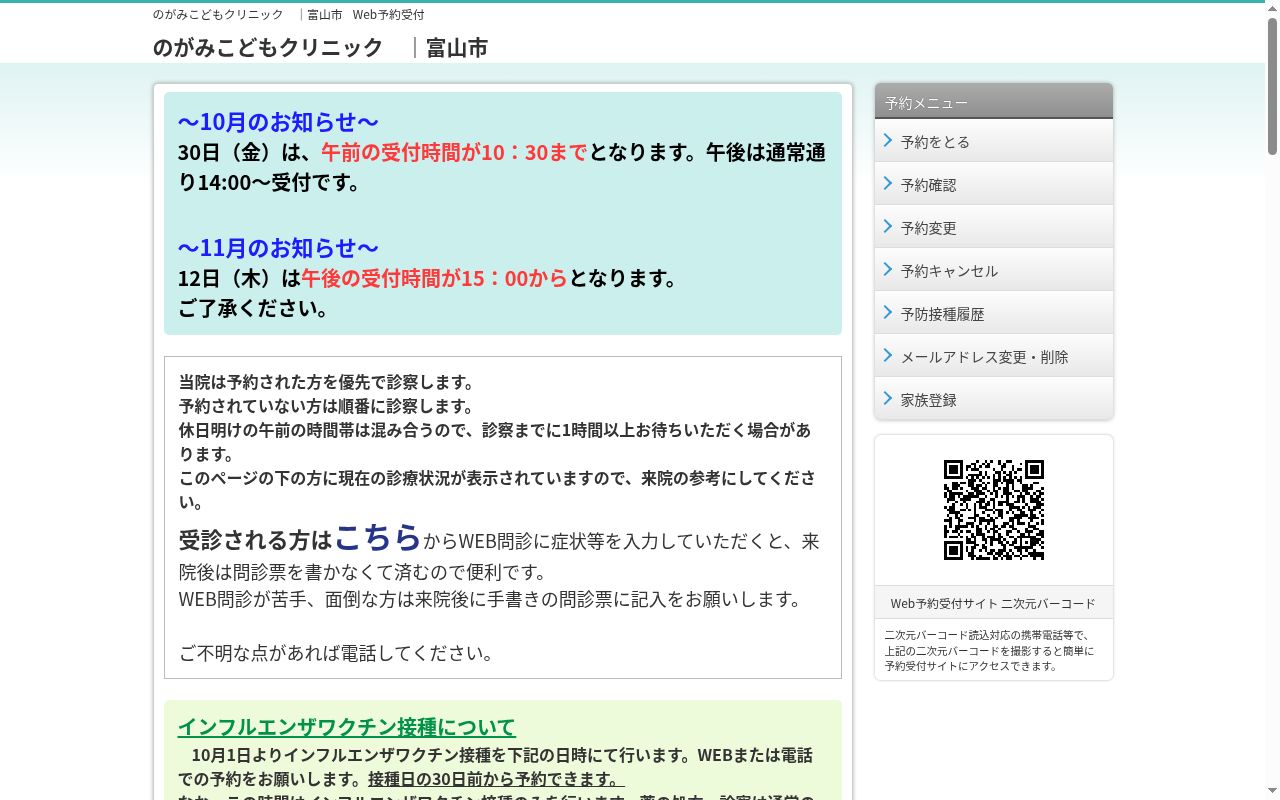
Task: Click the chevron icon beside 家族登録
Action: pyautogui.click(x=888, y=399)
